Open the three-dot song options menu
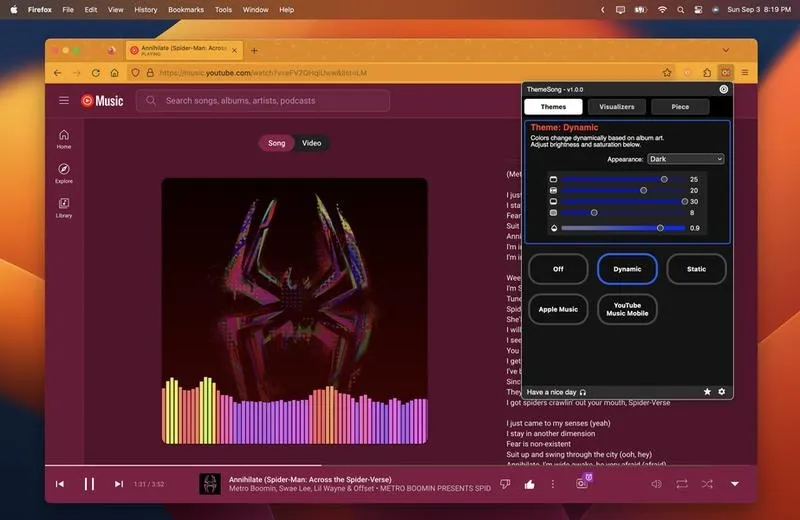The height and width of the screenshot is (520, 800). (553, 484)
